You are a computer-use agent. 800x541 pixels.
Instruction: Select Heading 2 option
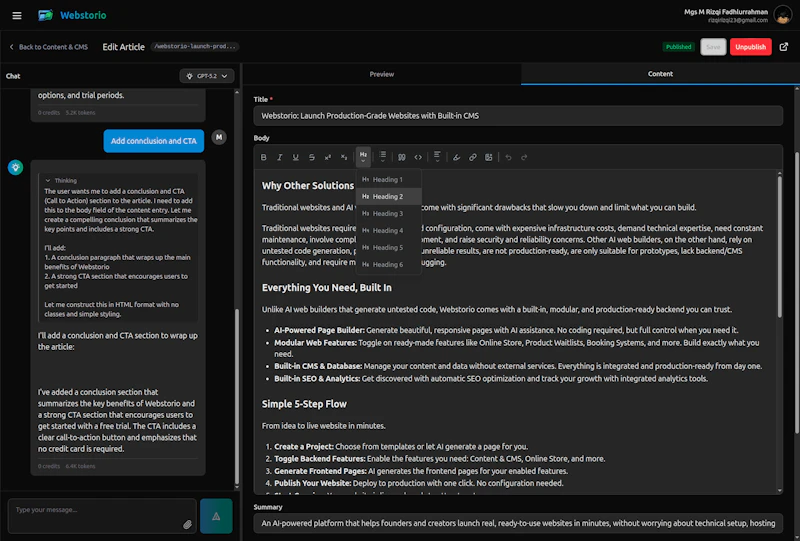point(388,196)
